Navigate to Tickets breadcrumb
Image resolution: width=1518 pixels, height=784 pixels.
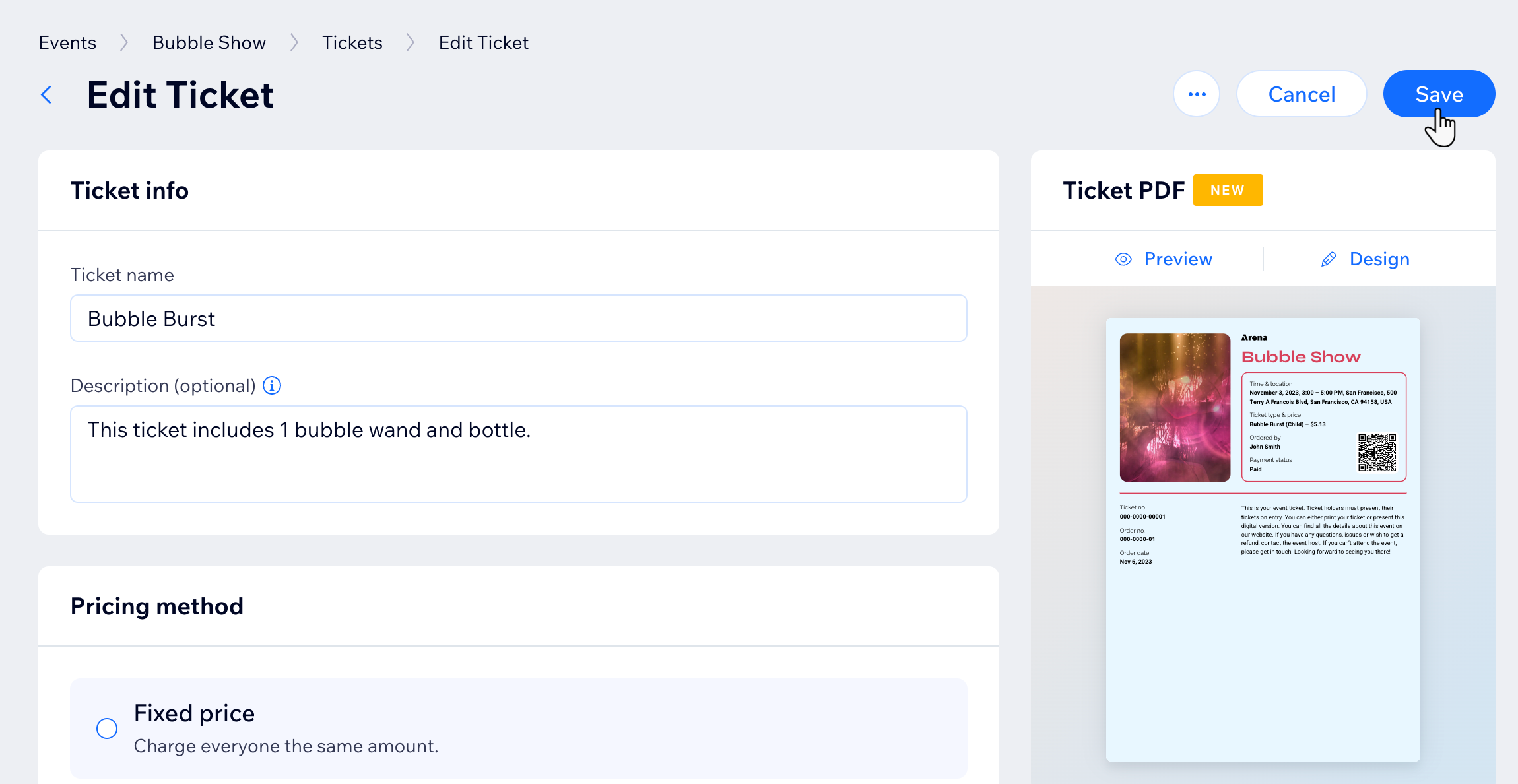pos(352,43)
